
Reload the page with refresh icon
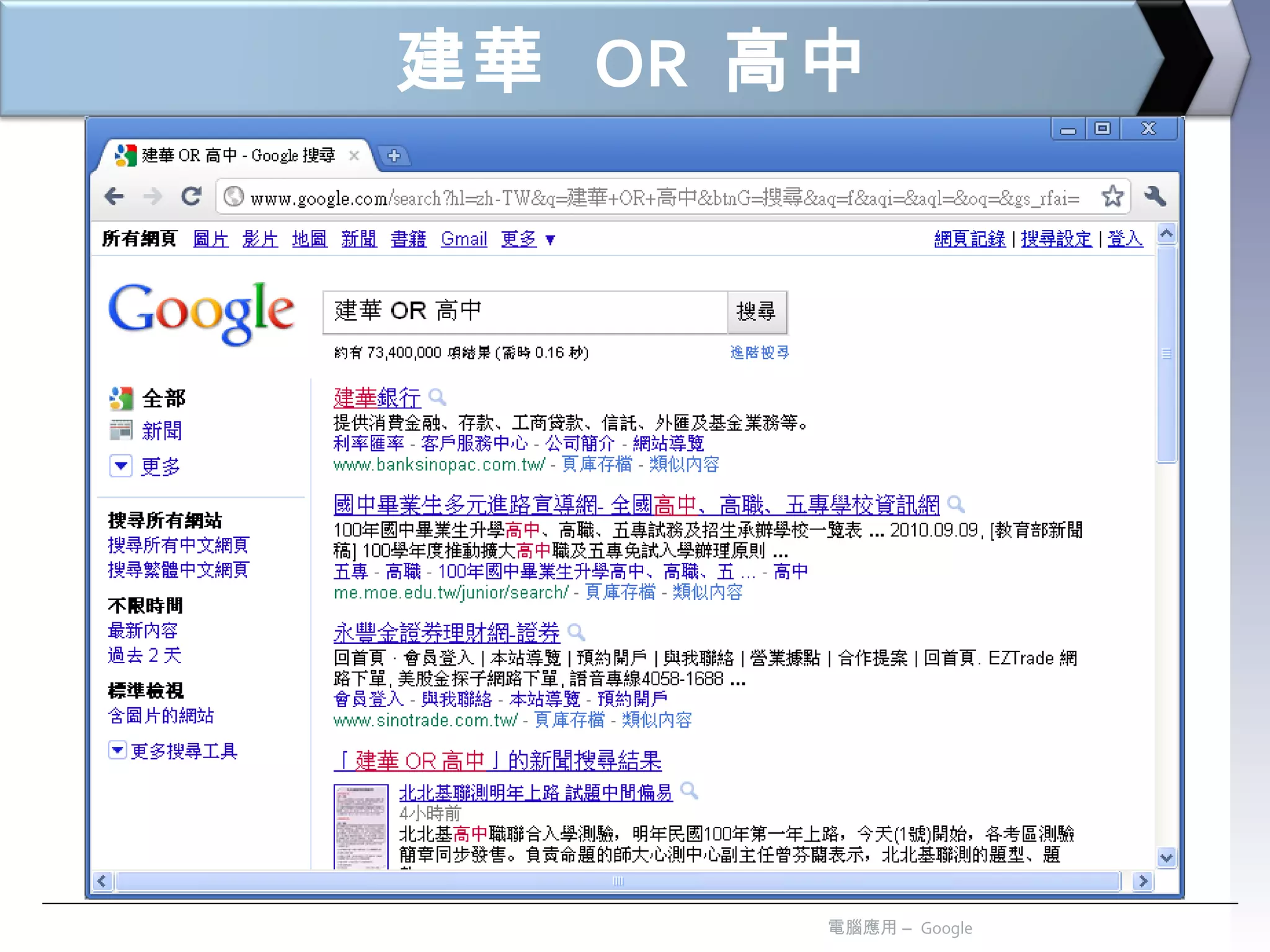click(191, 196)
